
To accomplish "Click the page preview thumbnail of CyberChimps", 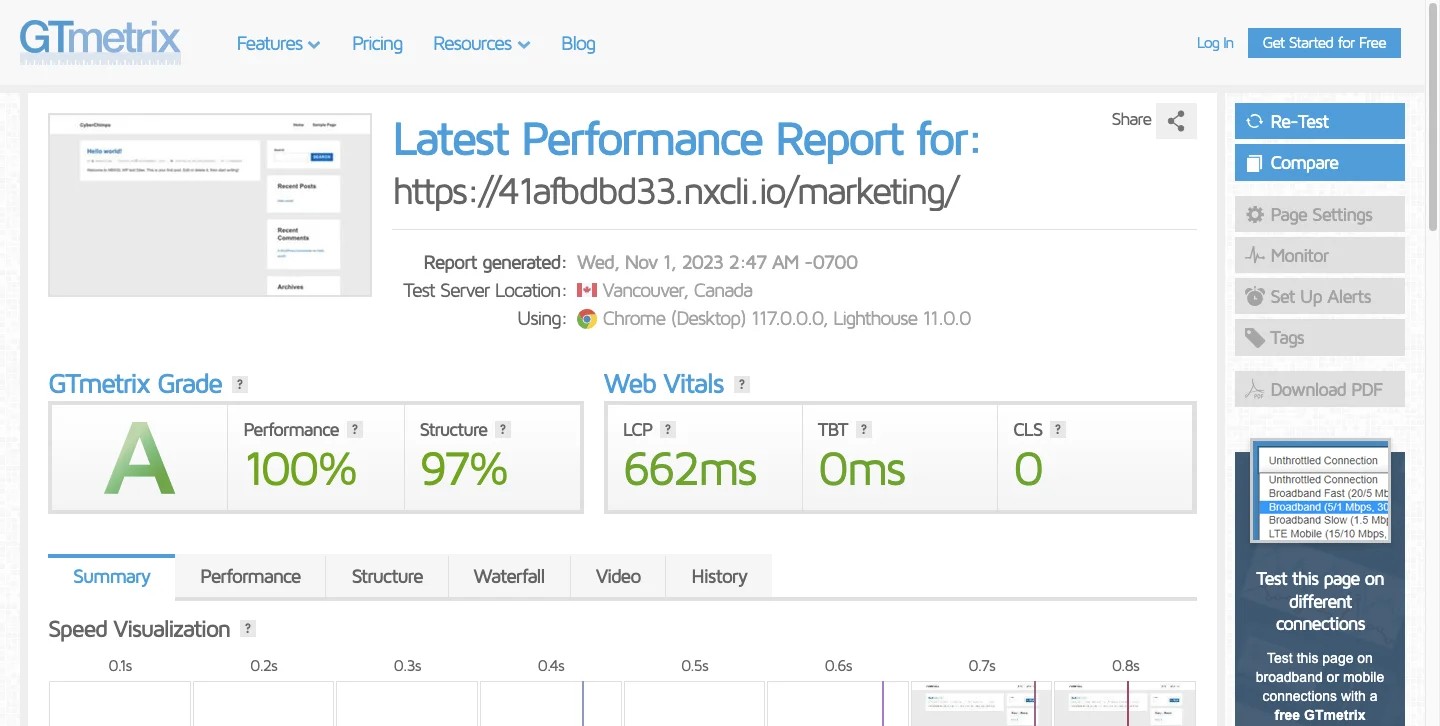I will 210,204.
